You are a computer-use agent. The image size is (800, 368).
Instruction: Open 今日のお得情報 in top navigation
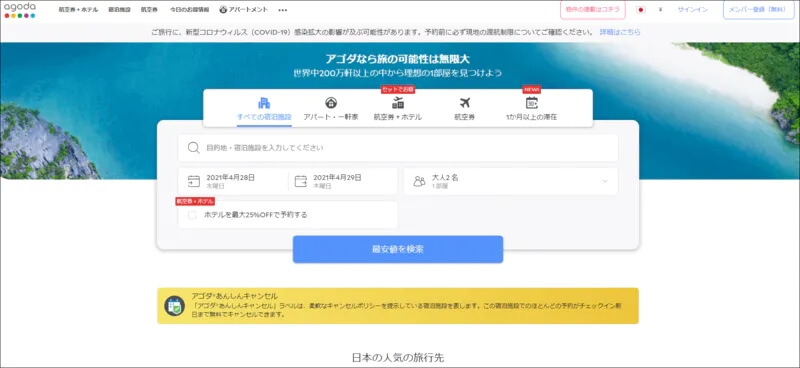point(189,10)
